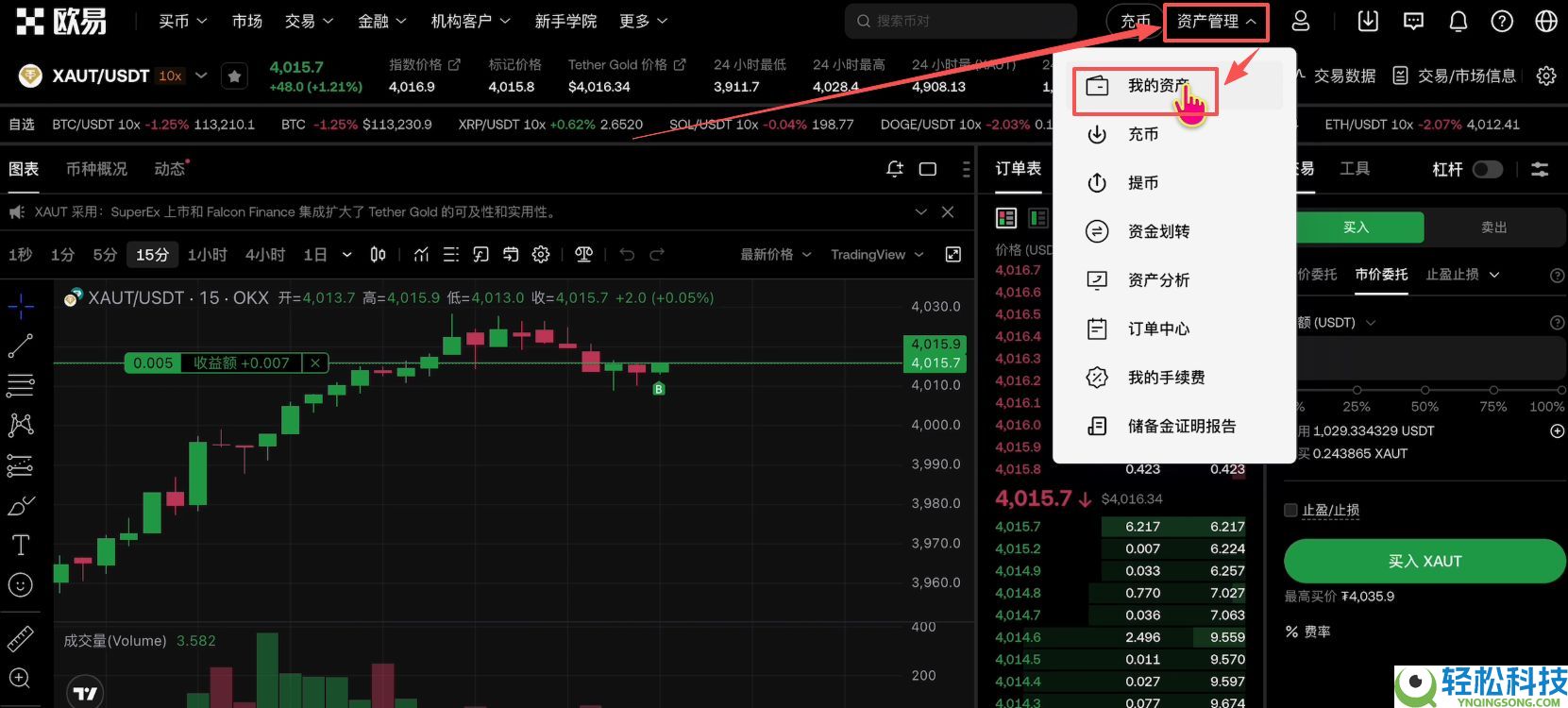Image resolution: width=1568 pixels, height=708 pixels.
Task: Switch to the 动态 tab
Action: pos(170,169)
